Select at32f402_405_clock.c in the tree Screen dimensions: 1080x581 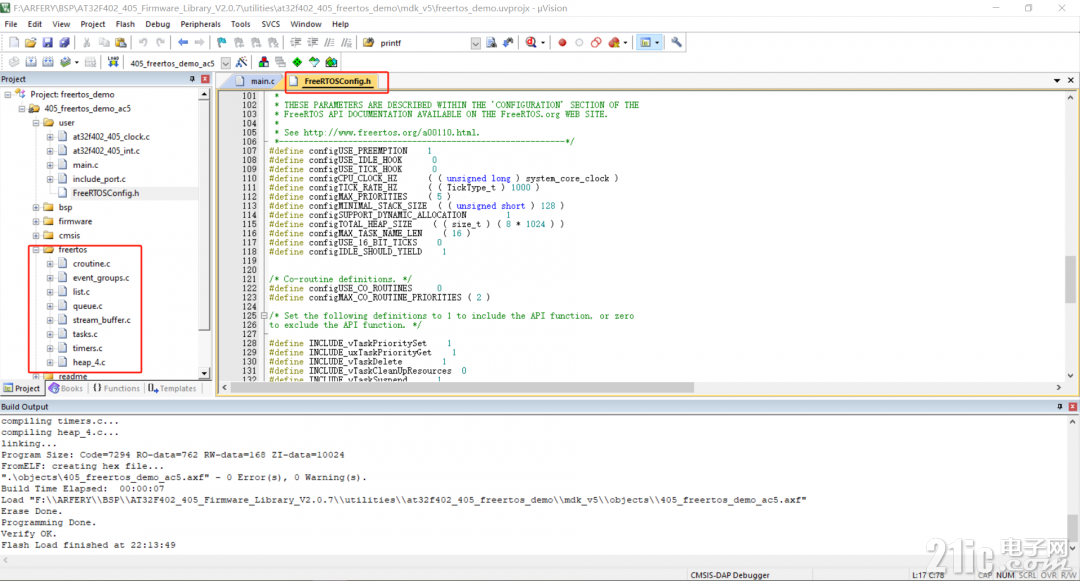[x=111, y=137]
